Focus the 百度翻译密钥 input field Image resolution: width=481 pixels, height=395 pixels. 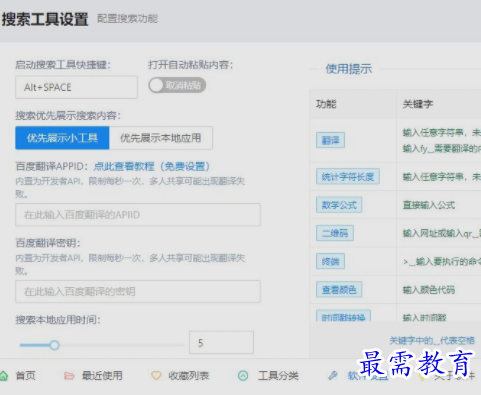[138, 292]
